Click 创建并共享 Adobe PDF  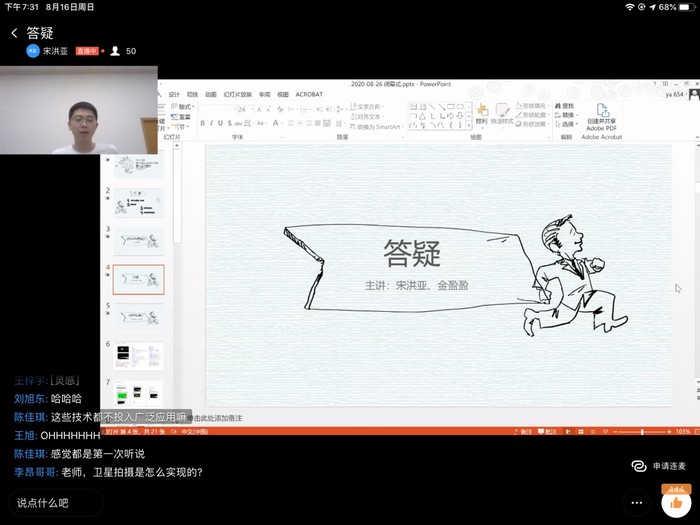601,117
